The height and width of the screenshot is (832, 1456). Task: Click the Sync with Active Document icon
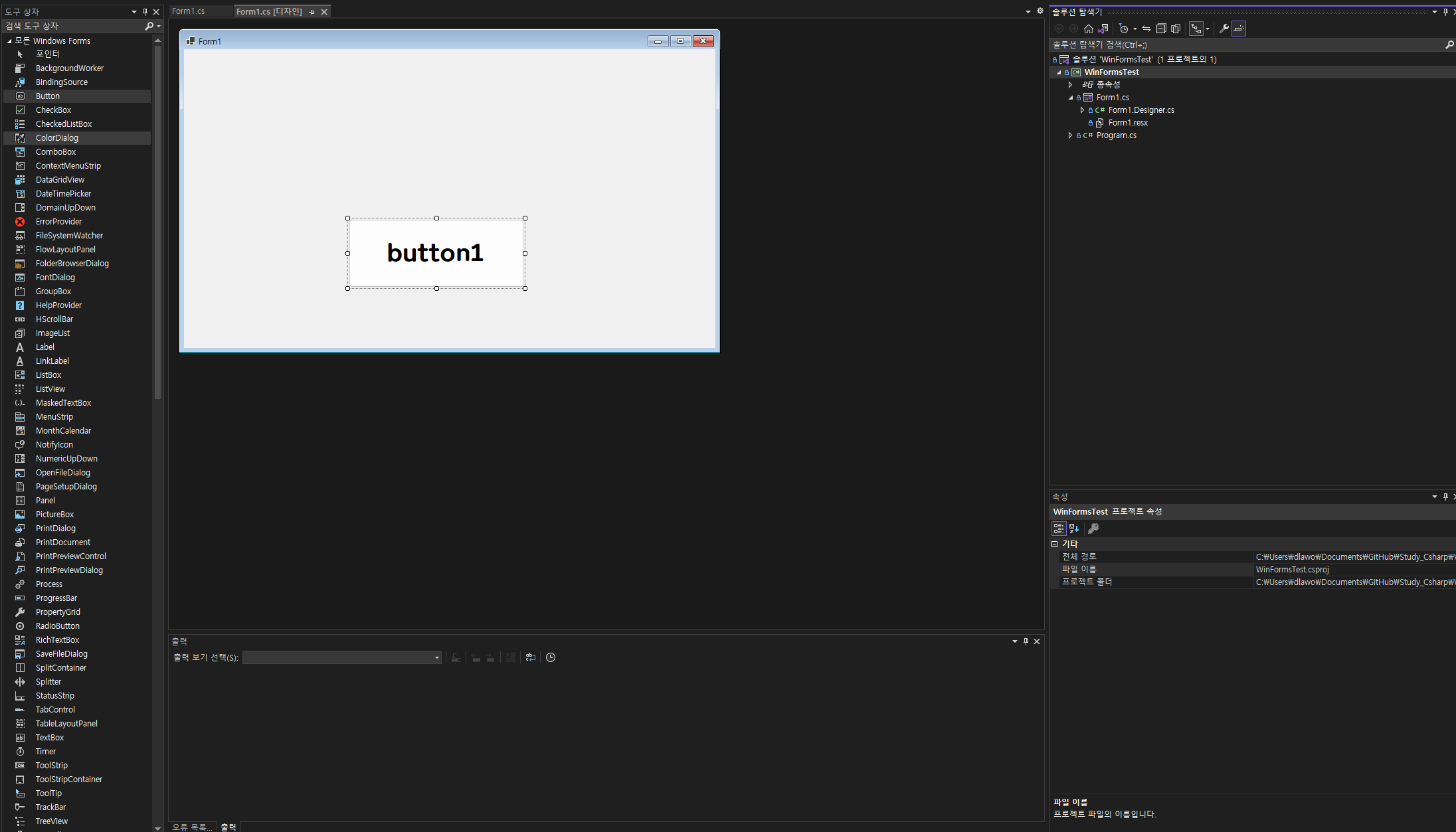[1146, 29]
